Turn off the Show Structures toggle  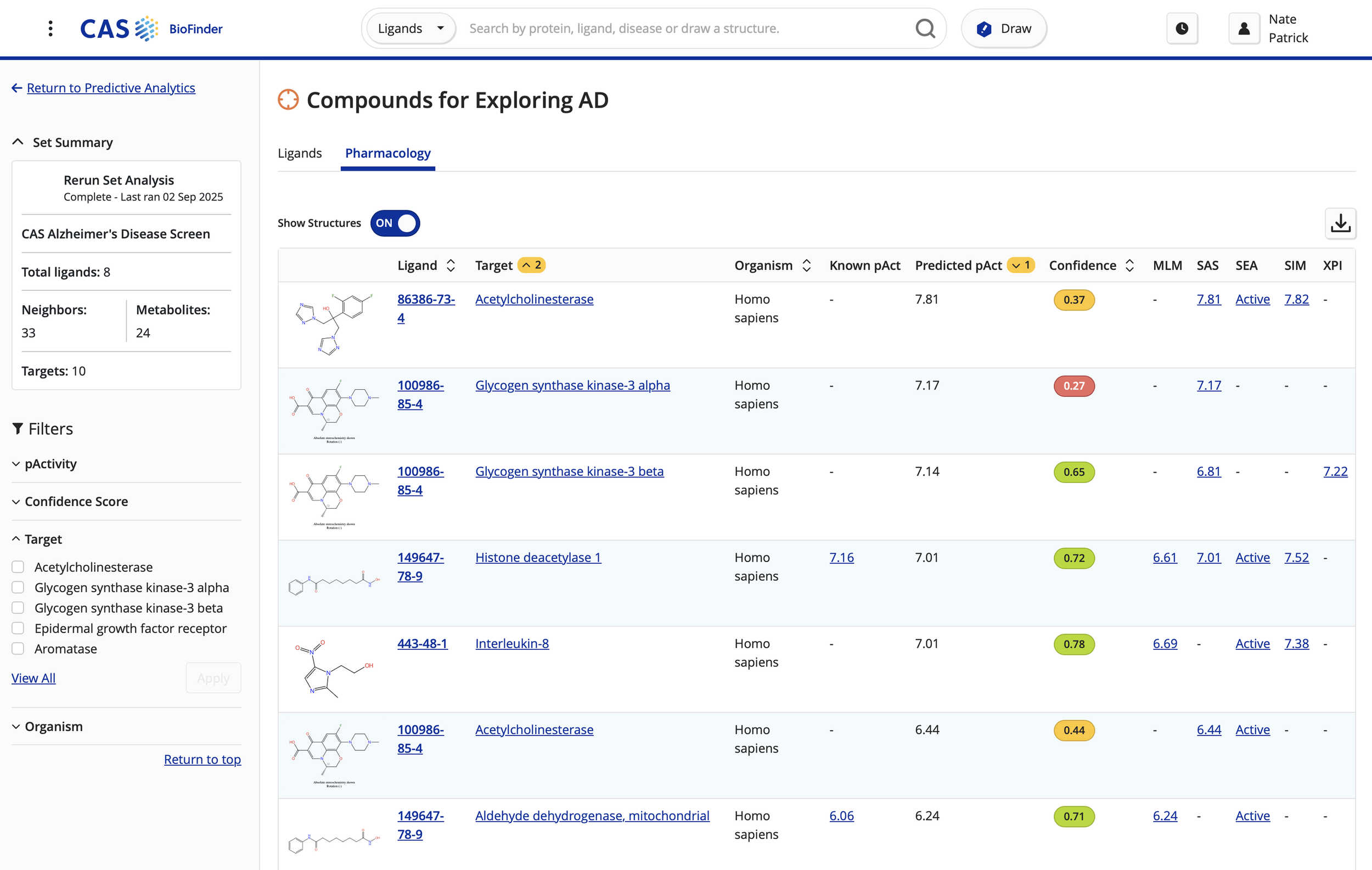pyautogui.click(x=395, y=223)
